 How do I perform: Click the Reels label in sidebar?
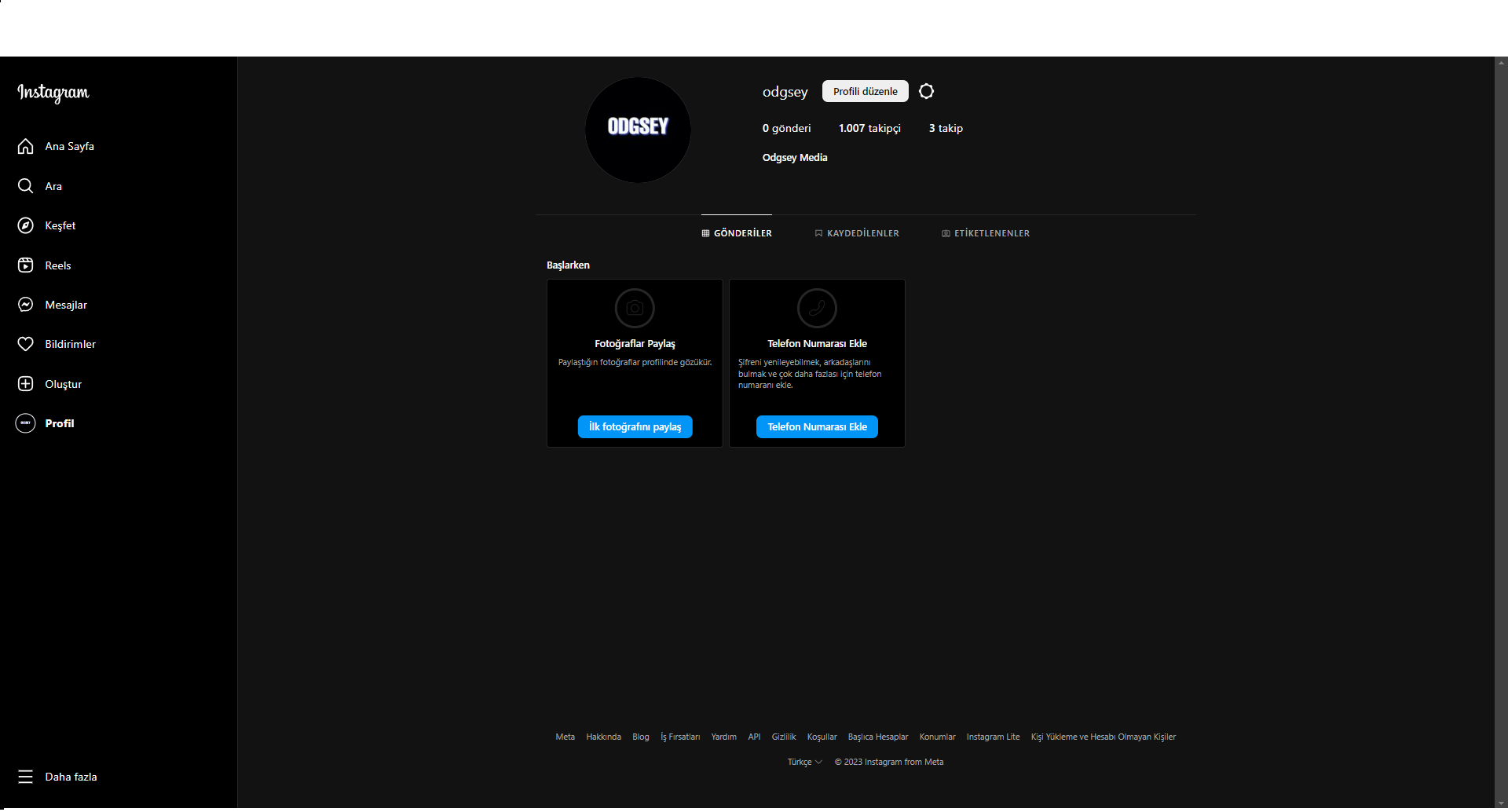[x=58, y=265]
